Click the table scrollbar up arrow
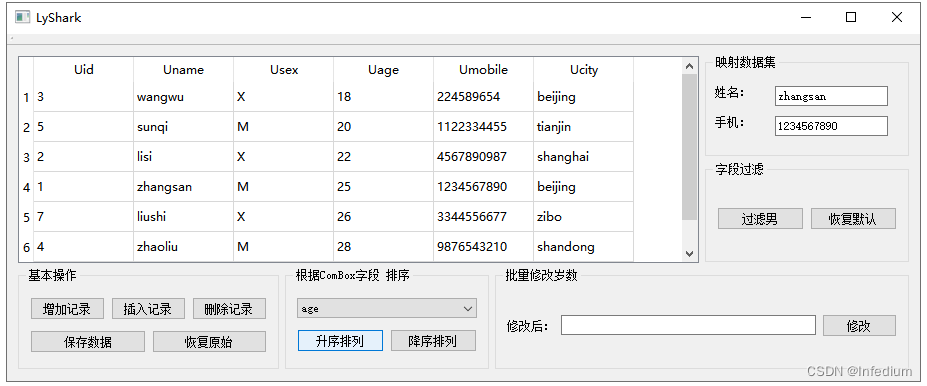This screenshot has width=927, height=386. (689, 66)
